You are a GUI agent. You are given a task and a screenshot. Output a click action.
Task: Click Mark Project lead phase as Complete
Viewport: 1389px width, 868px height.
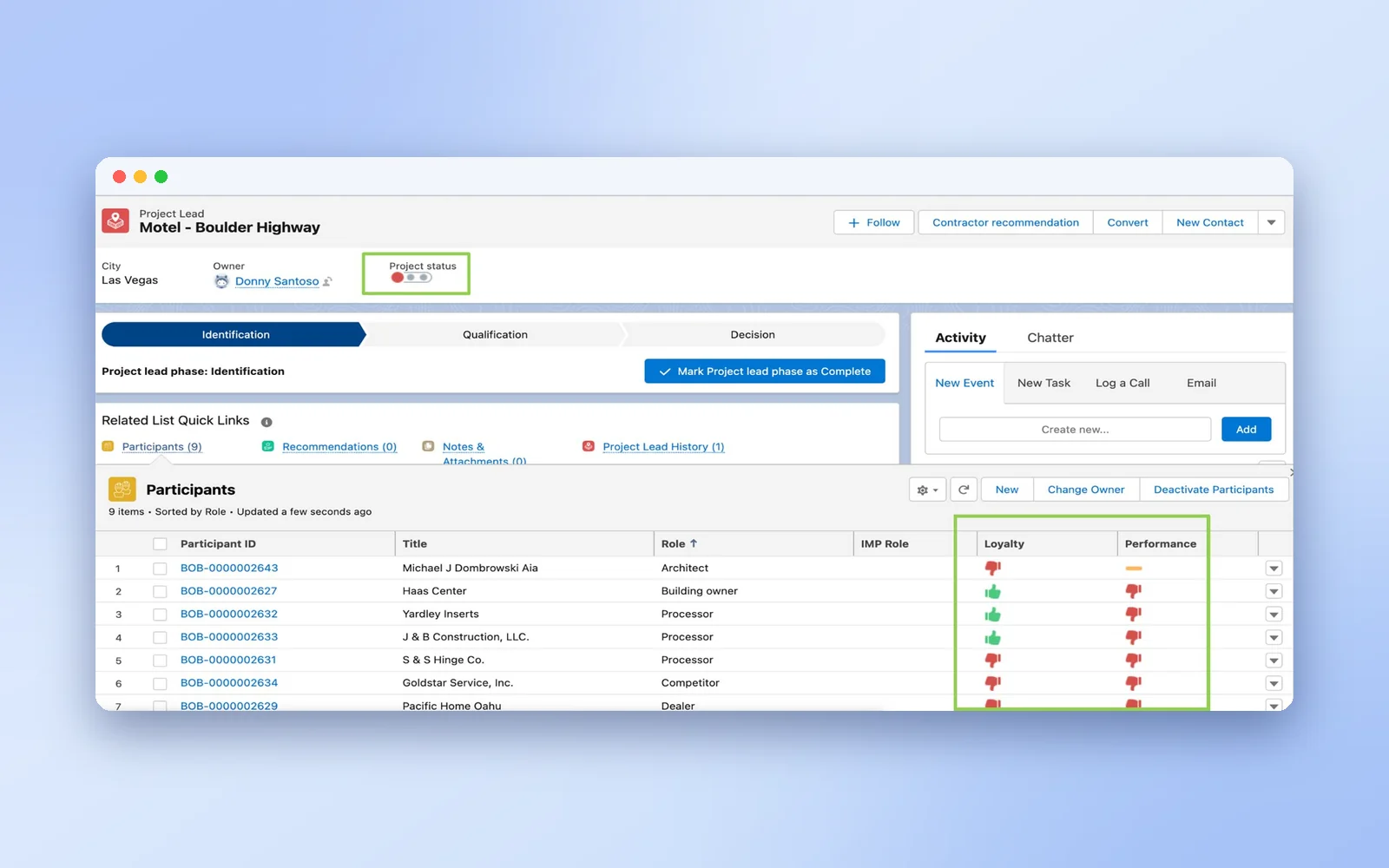click(x=765, y=371)
